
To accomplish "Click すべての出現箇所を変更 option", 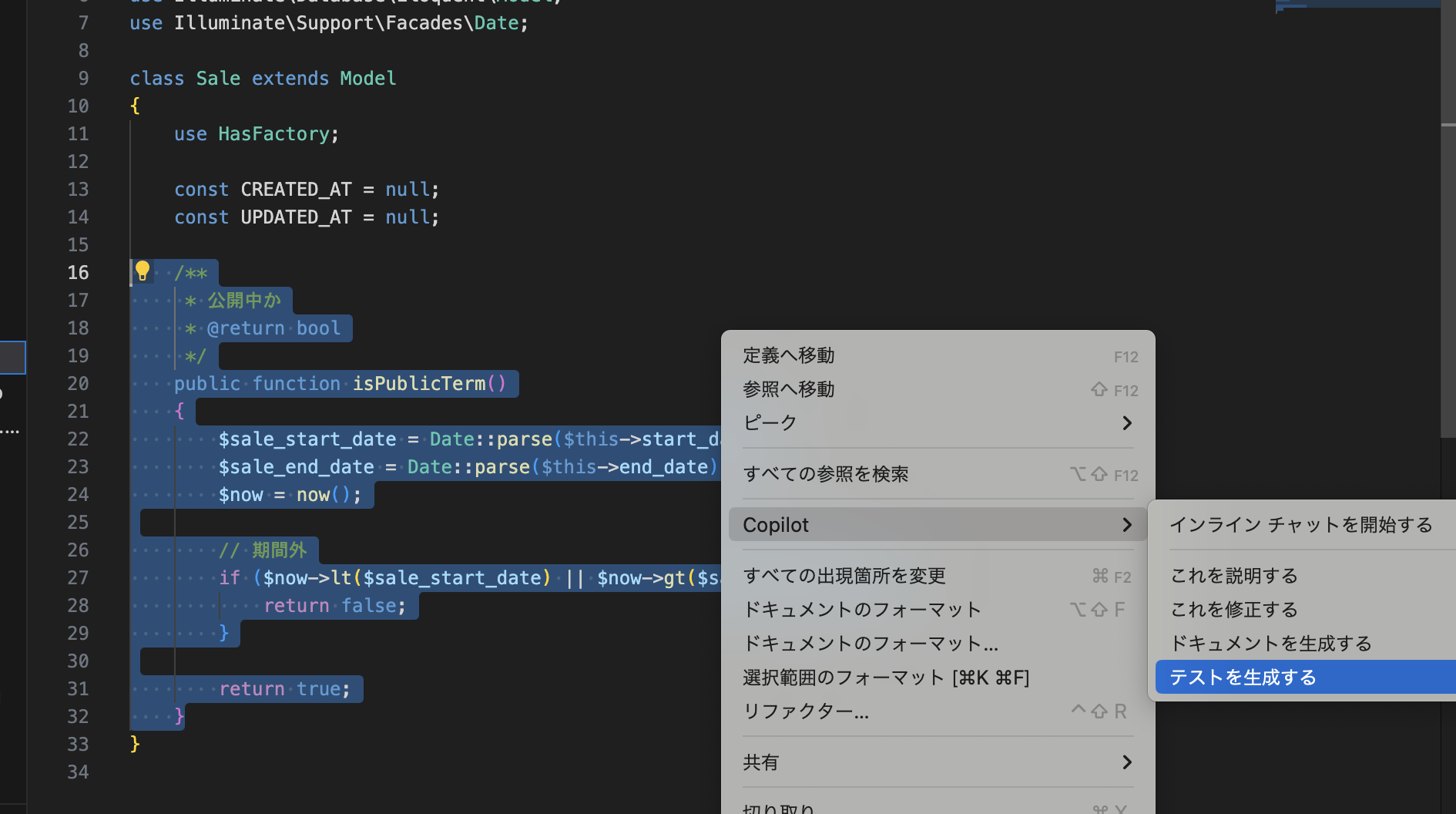I will point(844,576).
